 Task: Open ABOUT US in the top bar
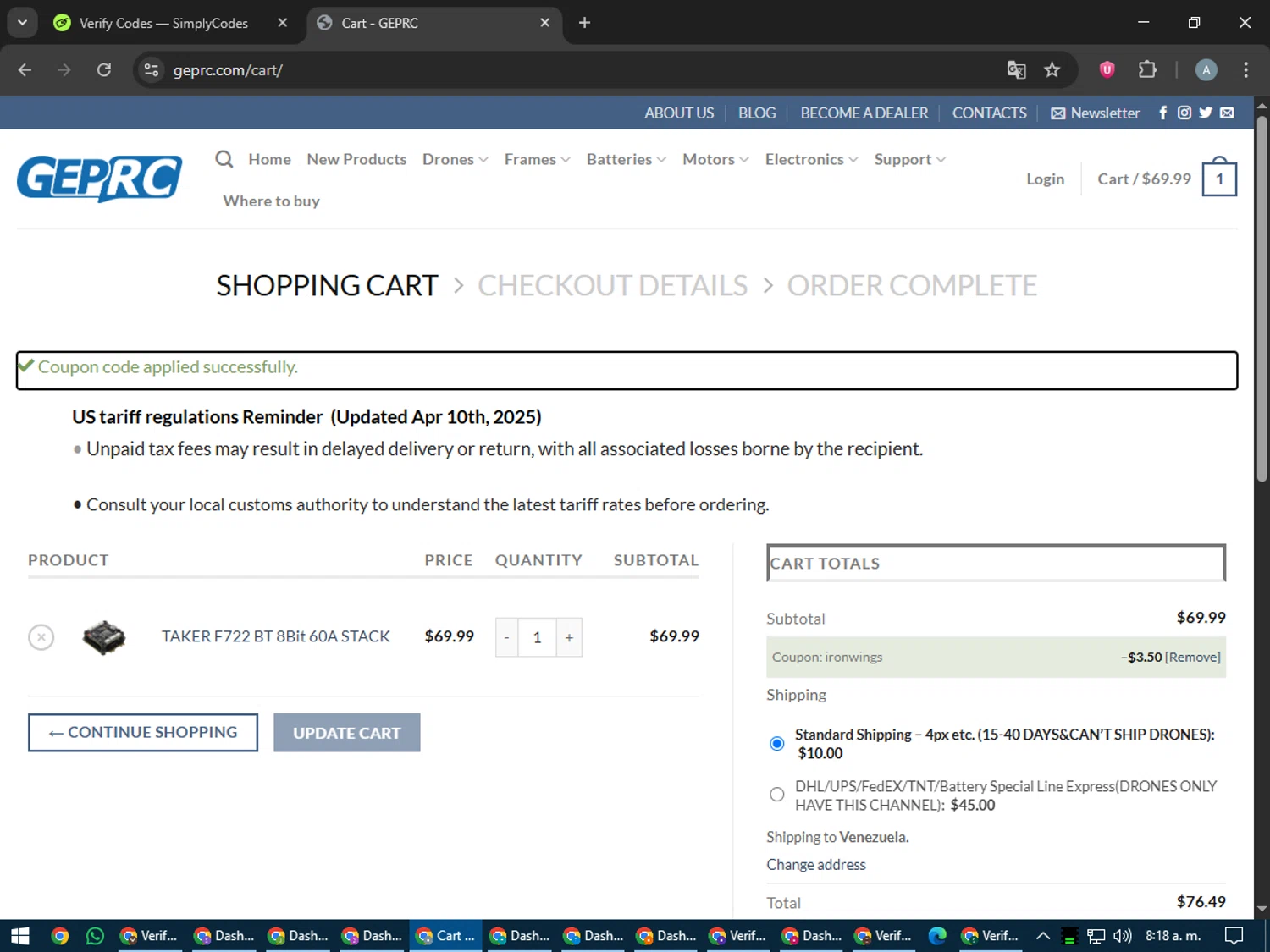(679, 113)
